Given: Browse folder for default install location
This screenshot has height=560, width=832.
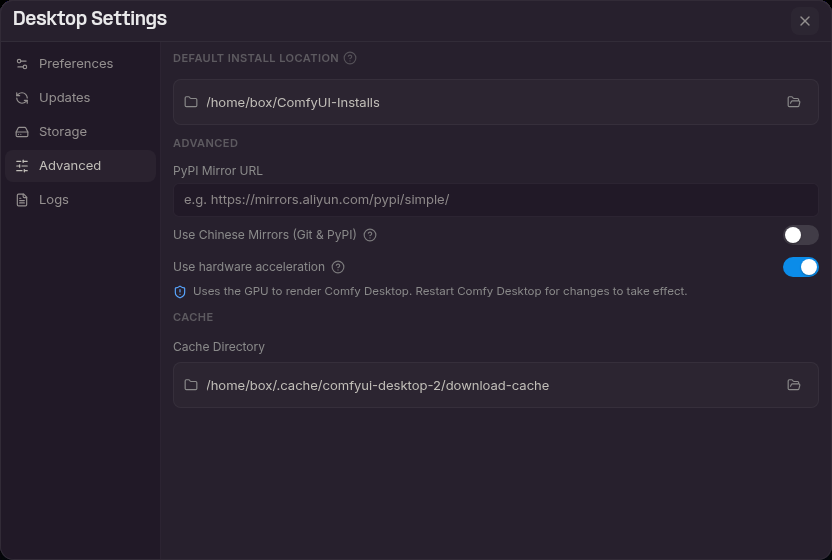Looking at the screenshot, I should point(793,102).
